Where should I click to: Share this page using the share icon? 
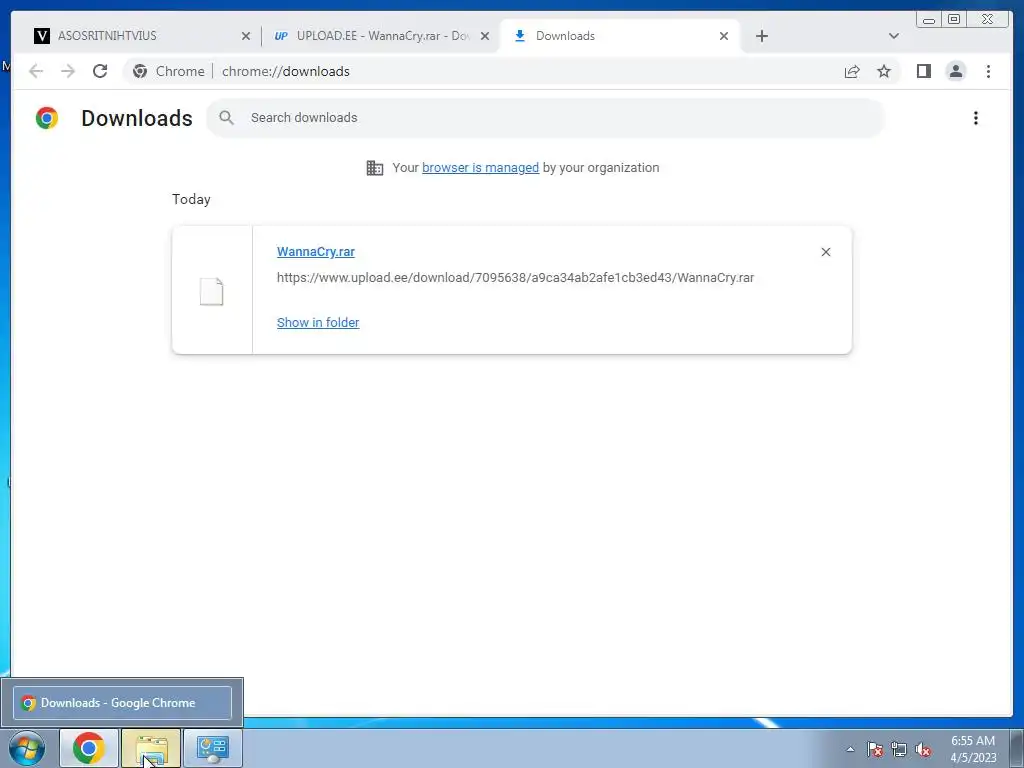click(852, 71)
